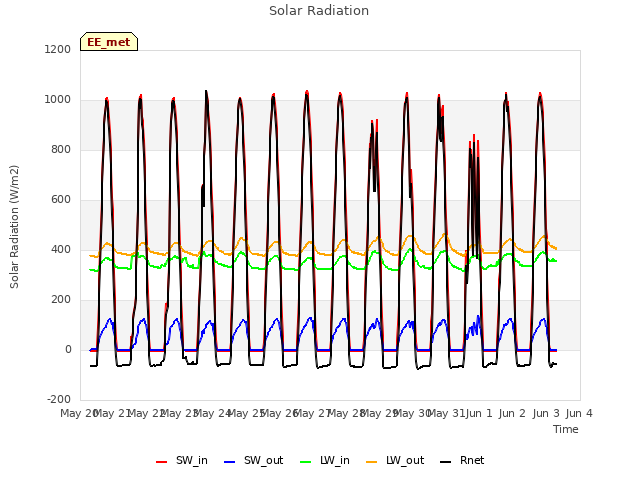The width and height of the screenshot is (640, 480).
Task: Select the chart title Solar Radiation
Action: pyautogui.click(x=319, y=11)
